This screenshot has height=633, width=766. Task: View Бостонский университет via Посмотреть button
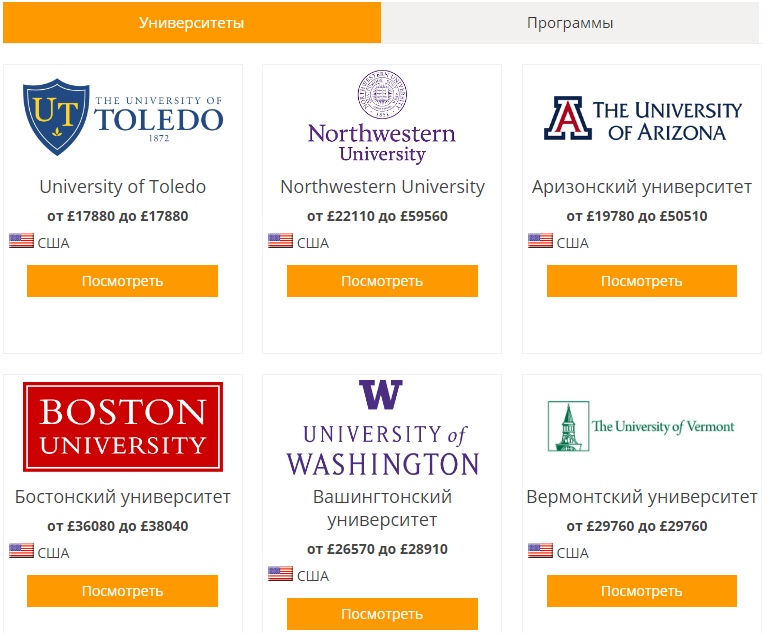pos(123,591)
